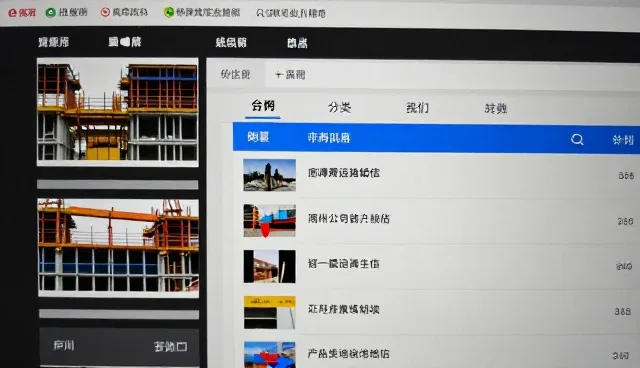
Task: Open the bookmark with the green circular icon
Action: [66, 12]
